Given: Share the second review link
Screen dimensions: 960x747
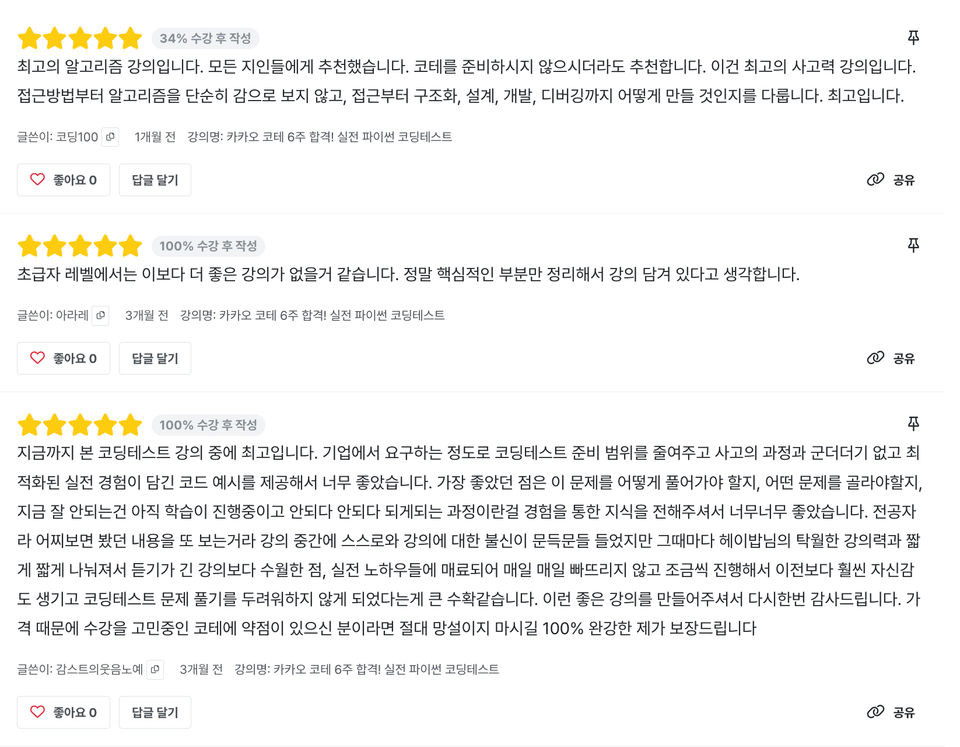Looking at the screenshot, I should point(891,358).
